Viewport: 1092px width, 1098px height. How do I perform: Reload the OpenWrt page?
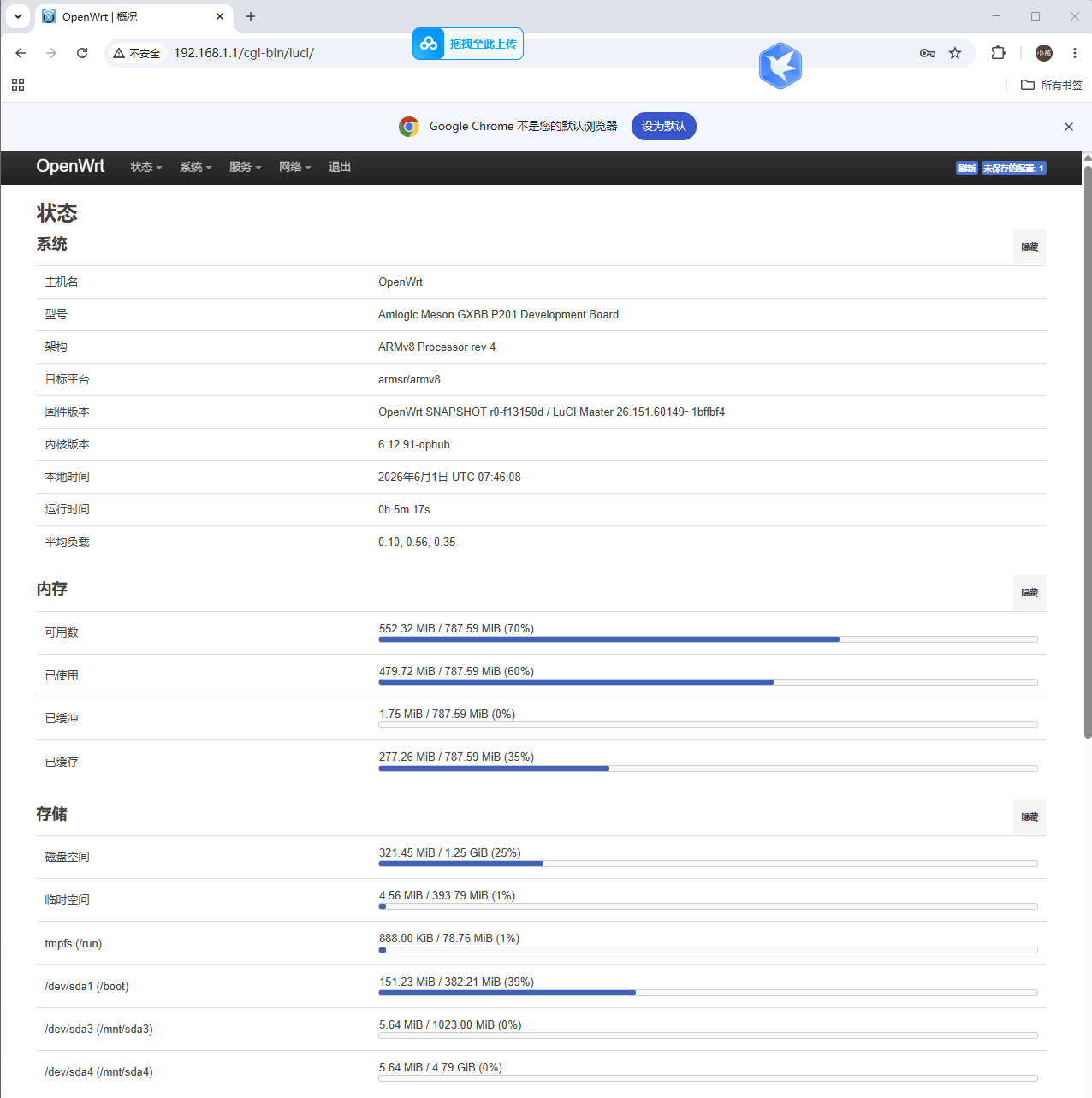pos(82,53)
